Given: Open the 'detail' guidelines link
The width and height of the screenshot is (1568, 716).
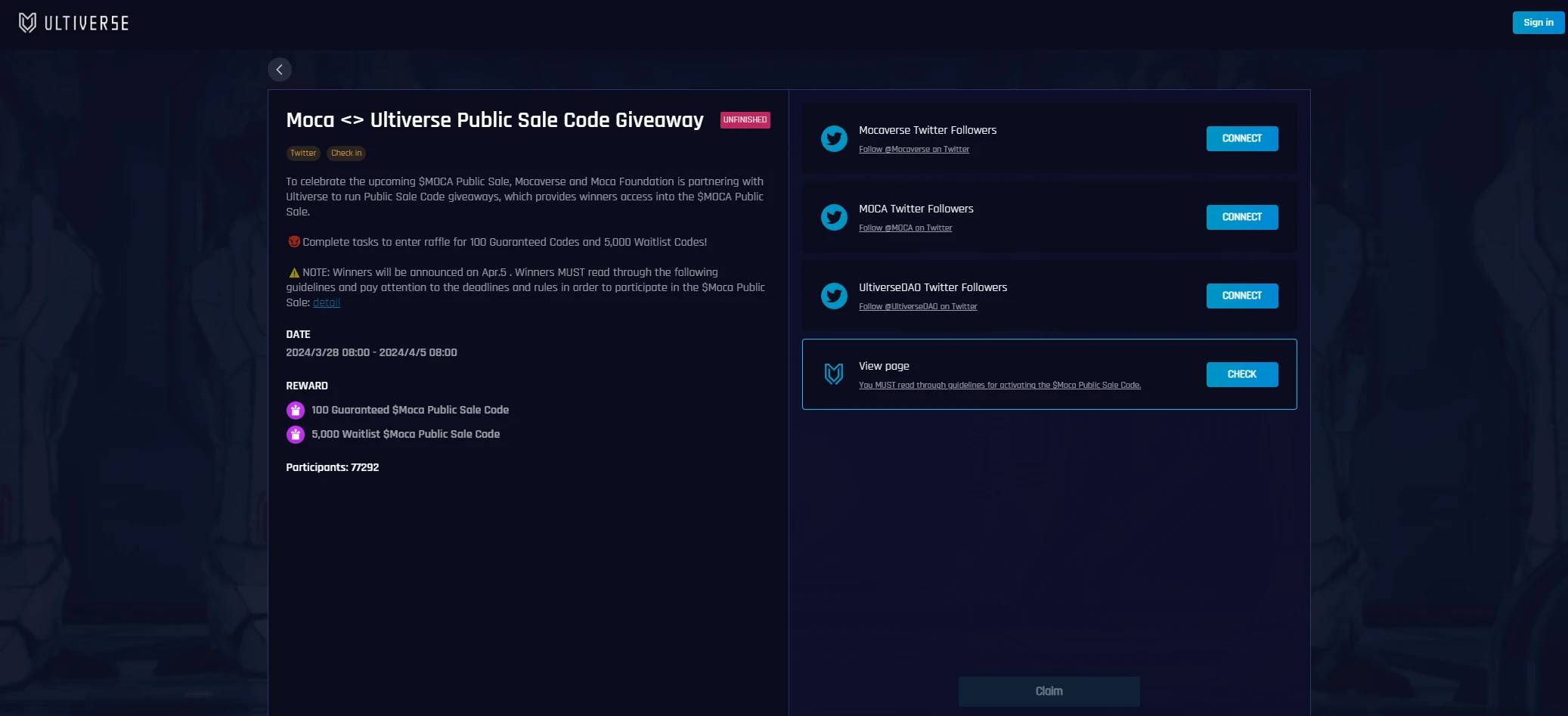Looking at the screenshot, I should (327, 302).
